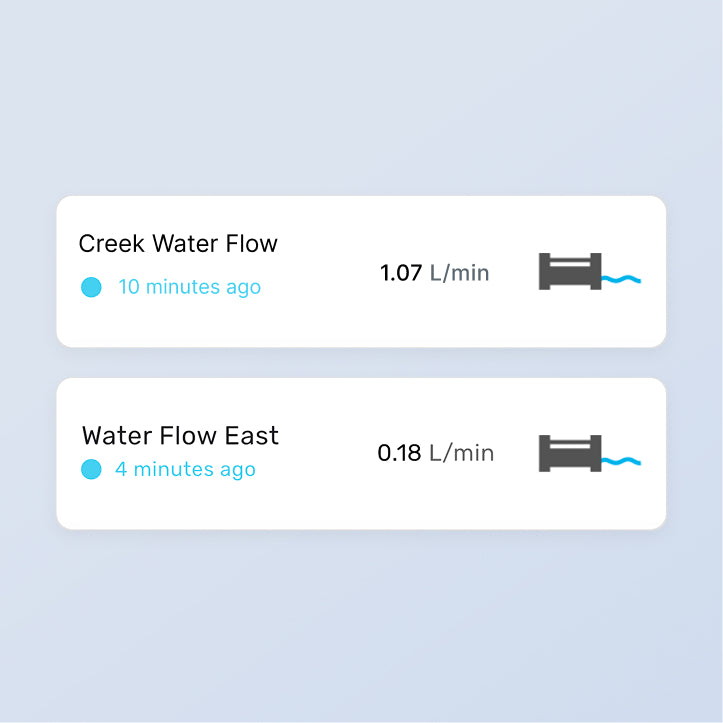Open the Water Flow East title
The height and width of the screenshot is (723, 723).
(x=180, y=436)
